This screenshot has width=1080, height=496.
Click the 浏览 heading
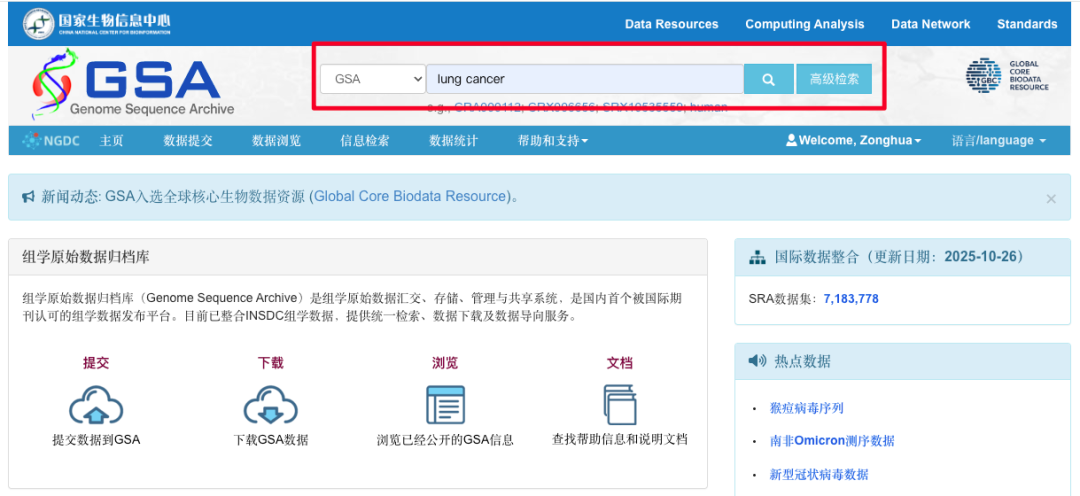445,363
